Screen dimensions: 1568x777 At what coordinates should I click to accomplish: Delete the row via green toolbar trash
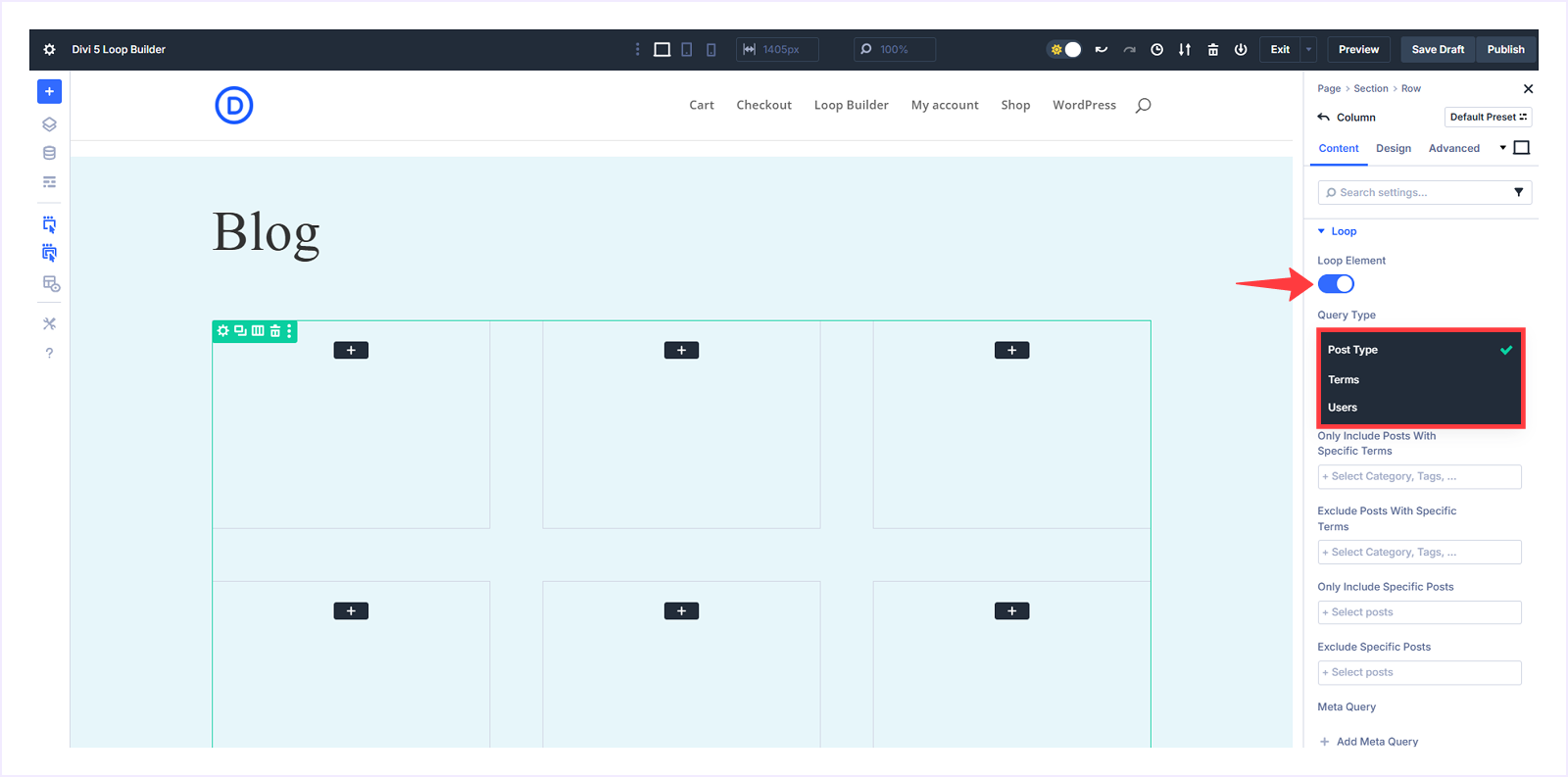[275, 331]
